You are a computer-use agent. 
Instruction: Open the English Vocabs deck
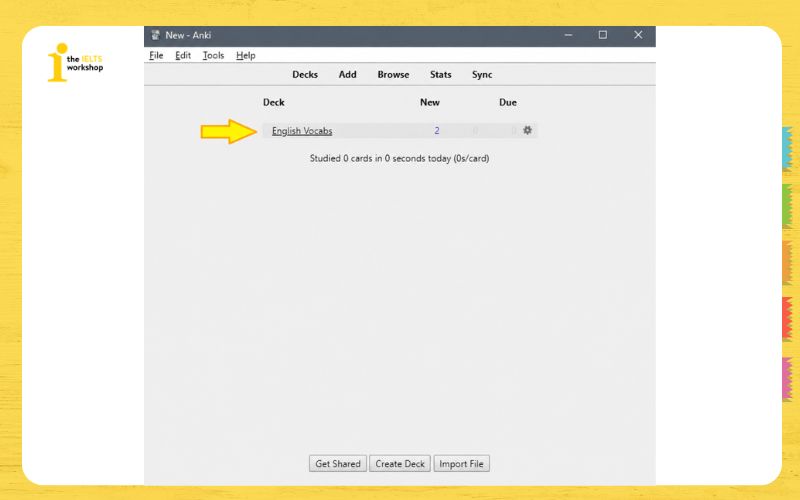302,131
